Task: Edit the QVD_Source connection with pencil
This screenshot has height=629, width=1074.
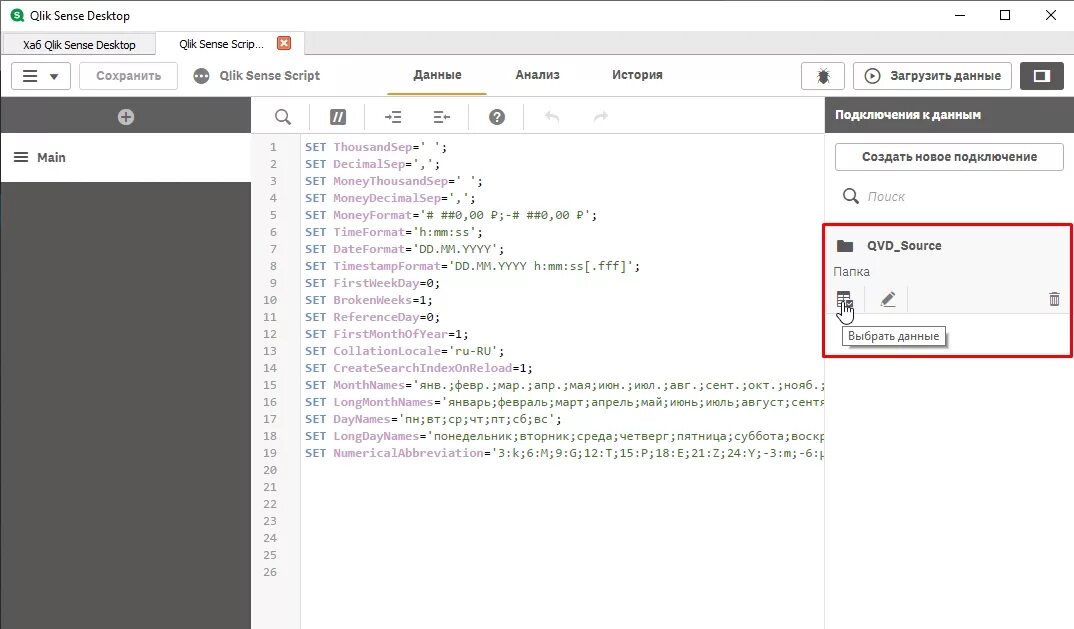Action: tap(888, 299)
